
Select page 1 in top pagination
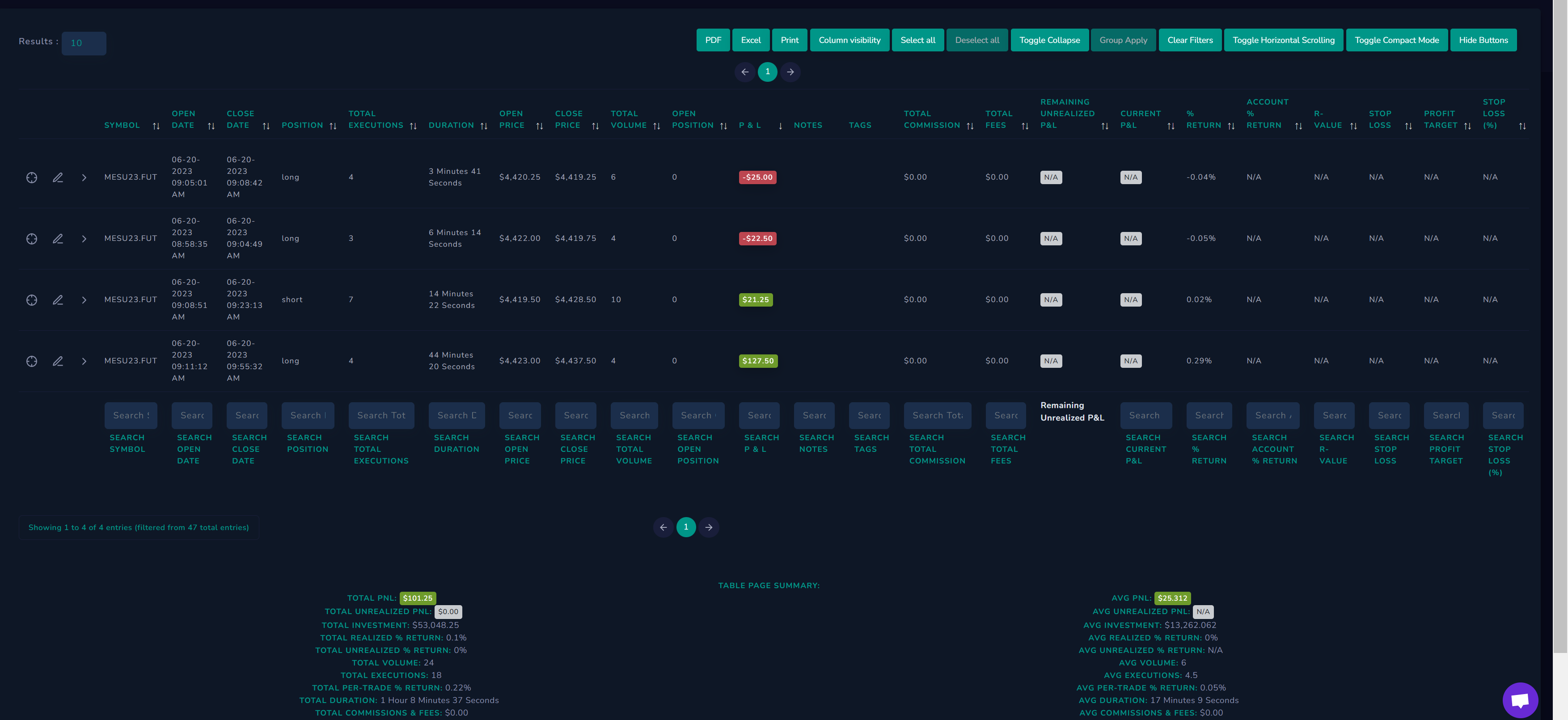click(767, 72)
